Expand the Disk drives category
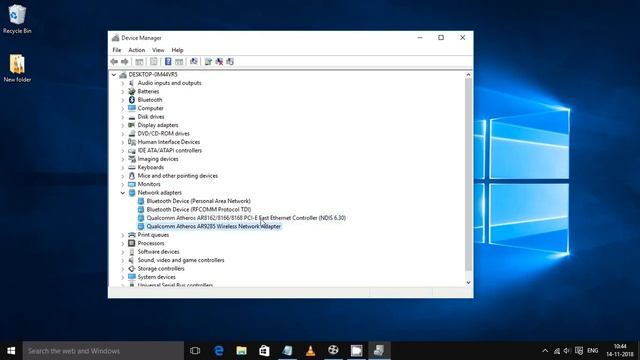 click(x=122, y=117)
